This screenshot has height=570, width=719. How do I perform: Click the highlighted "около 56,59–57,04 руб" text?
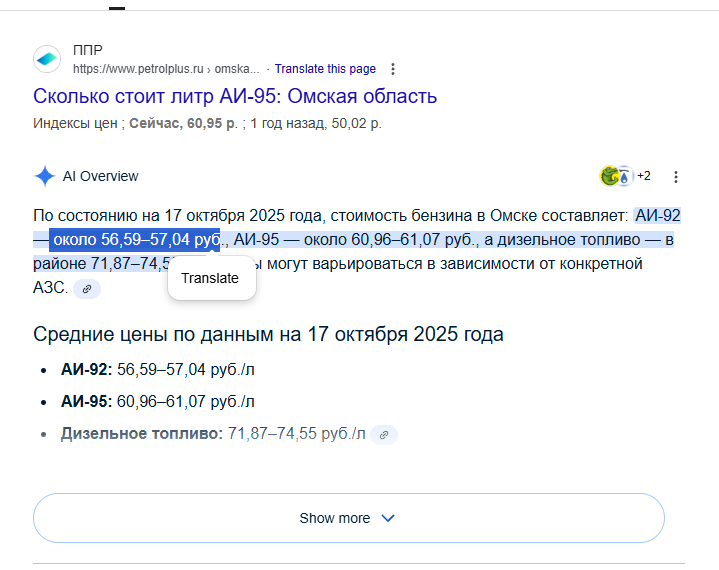click(x=136, y=239)
